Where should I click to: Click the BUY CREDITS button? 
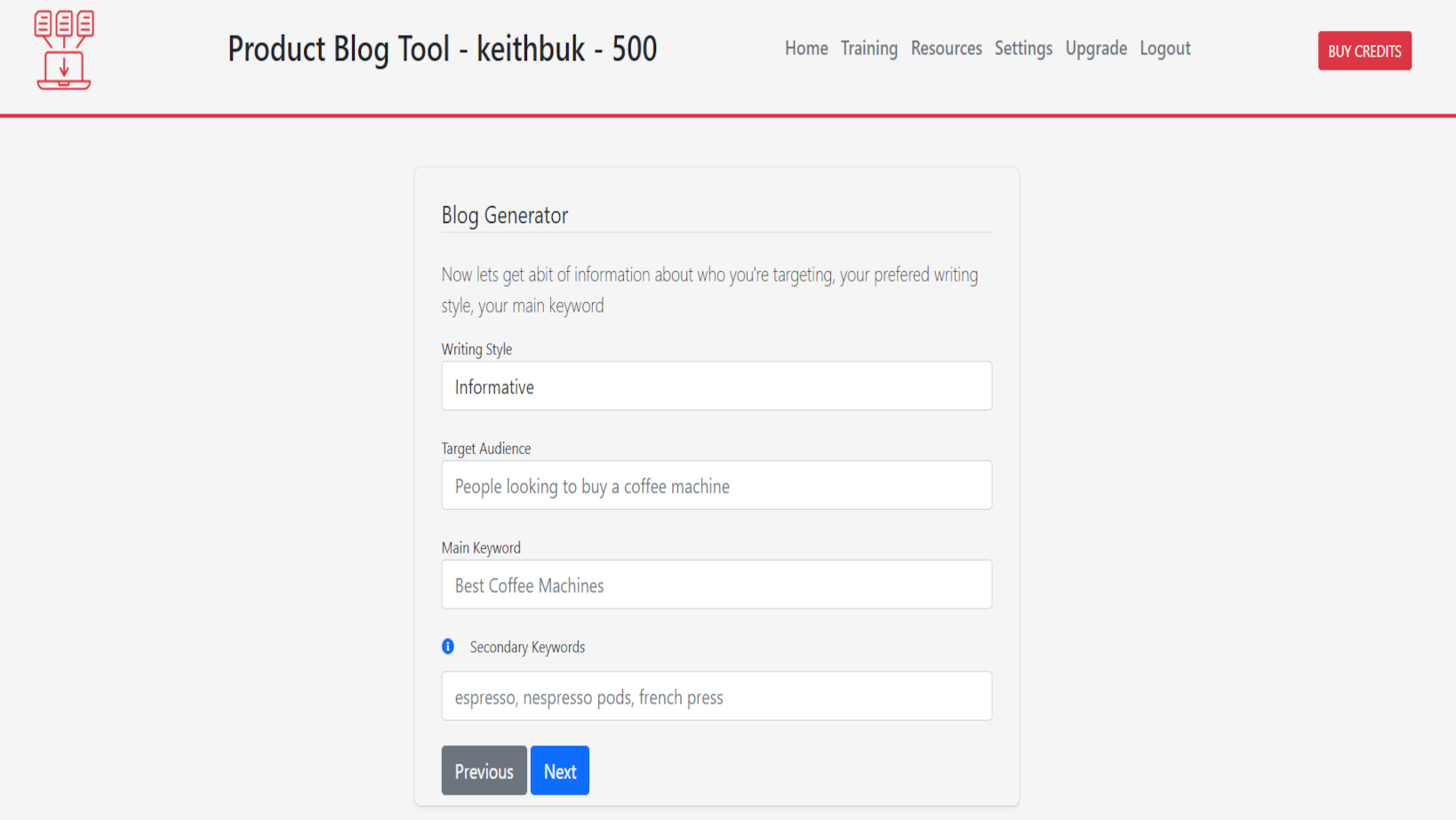point(1364,51)
